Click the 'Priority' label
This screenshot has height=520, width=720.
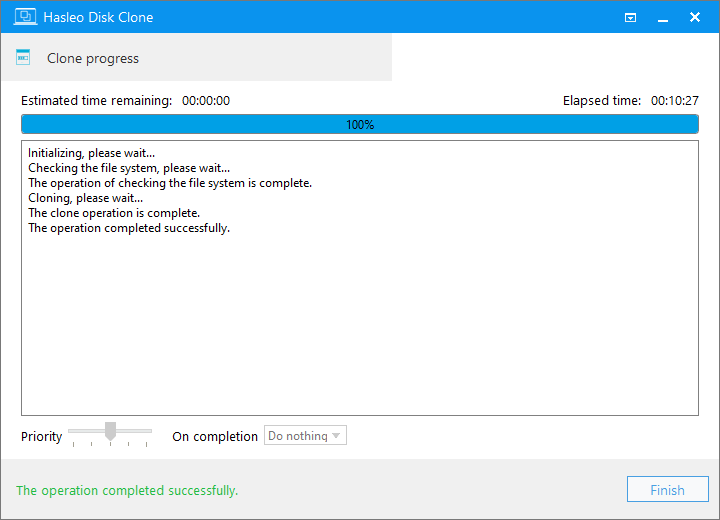pos(41,436)
